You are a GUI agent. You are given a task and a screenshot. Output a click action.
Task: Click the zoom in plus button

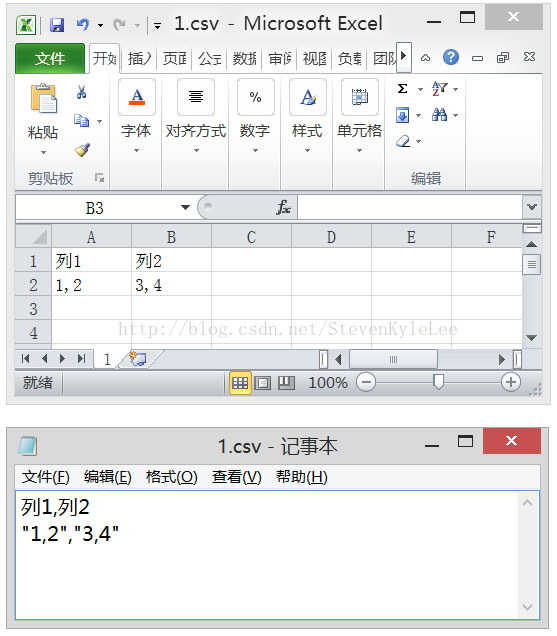(511, 382)
